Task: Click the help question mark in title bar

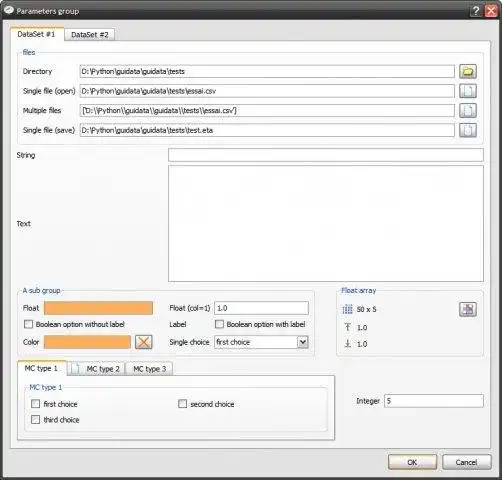Action: click(476, 11)
